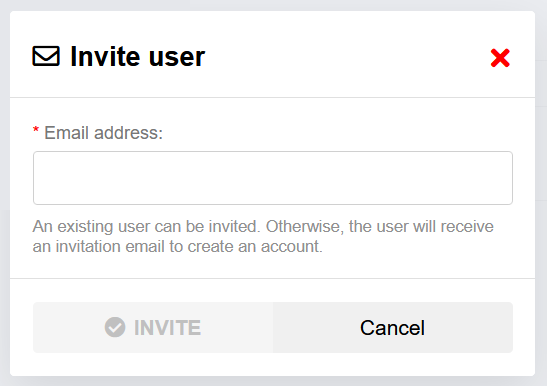
Task: Click the word 'address:' in the field label
Action: (128, 133)
